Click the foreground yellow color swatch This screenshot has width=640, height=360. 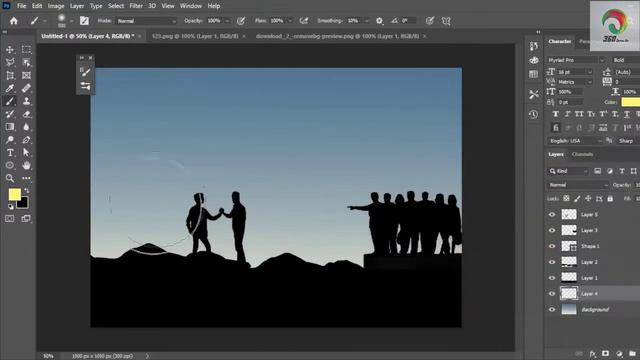[14, 194]
